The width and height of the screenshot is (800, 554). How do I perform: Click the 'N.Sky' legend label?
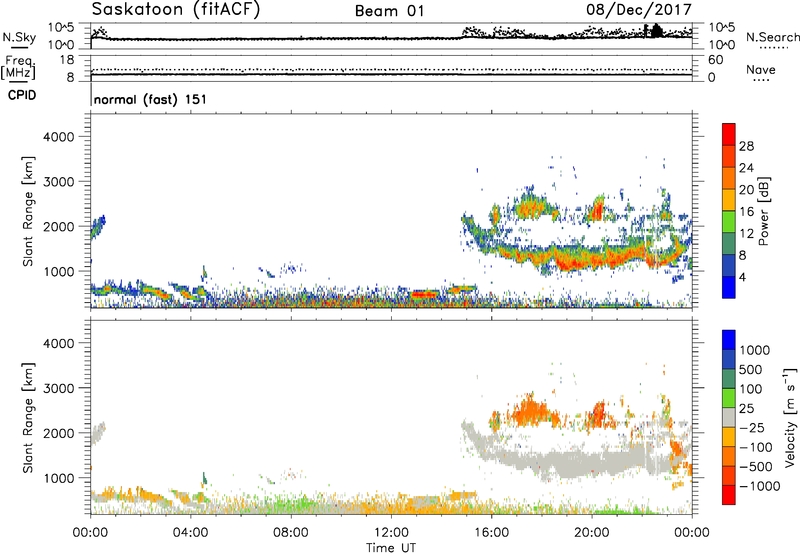(x=19, y=37)
